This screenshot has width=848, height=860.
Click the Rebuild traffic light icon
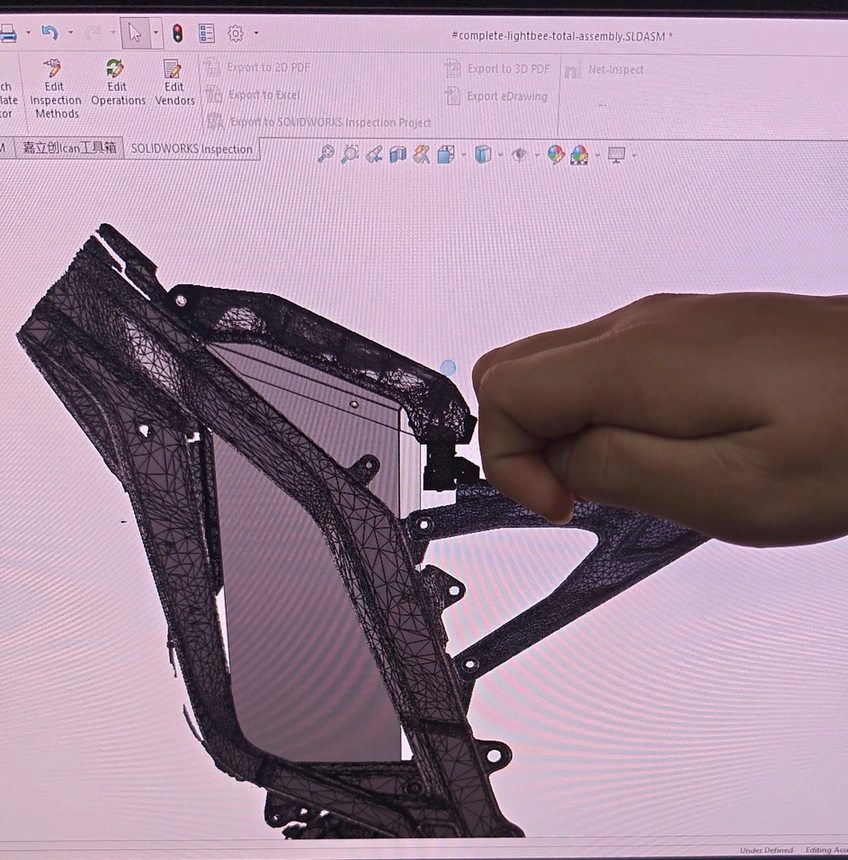177,33
